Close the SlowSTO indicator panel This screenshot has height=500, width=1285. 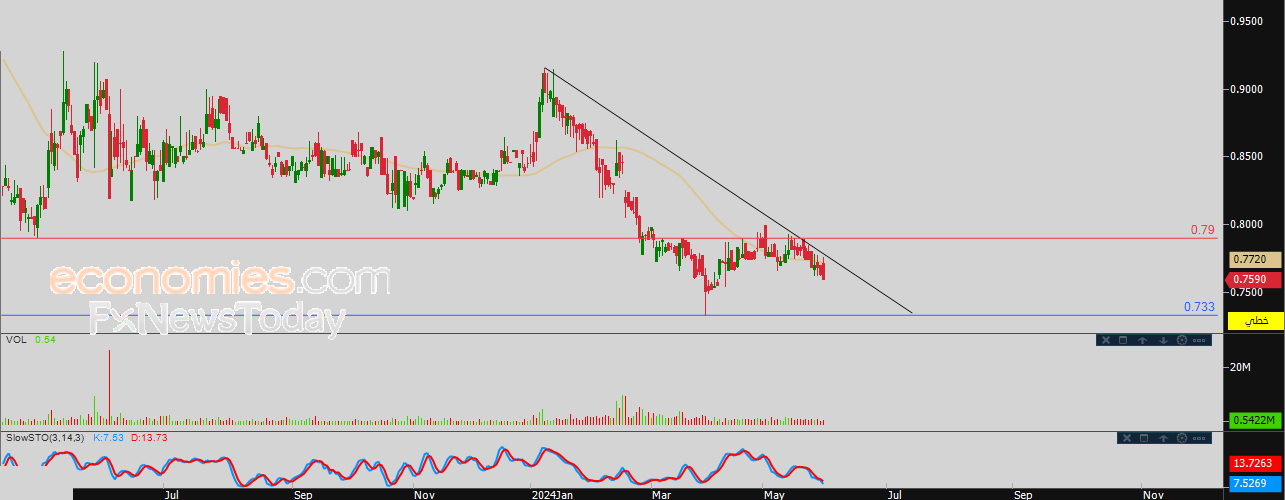click(1127, 438)
